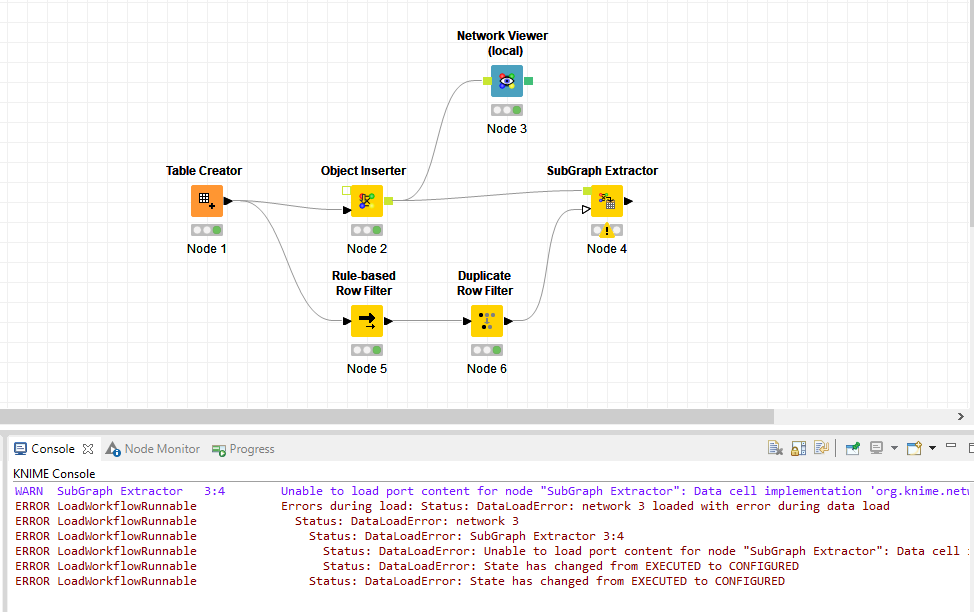Open the Display Selected Console dropdown arrow
Viewport: 974px width, 612px height.
[x=894, y=448]
